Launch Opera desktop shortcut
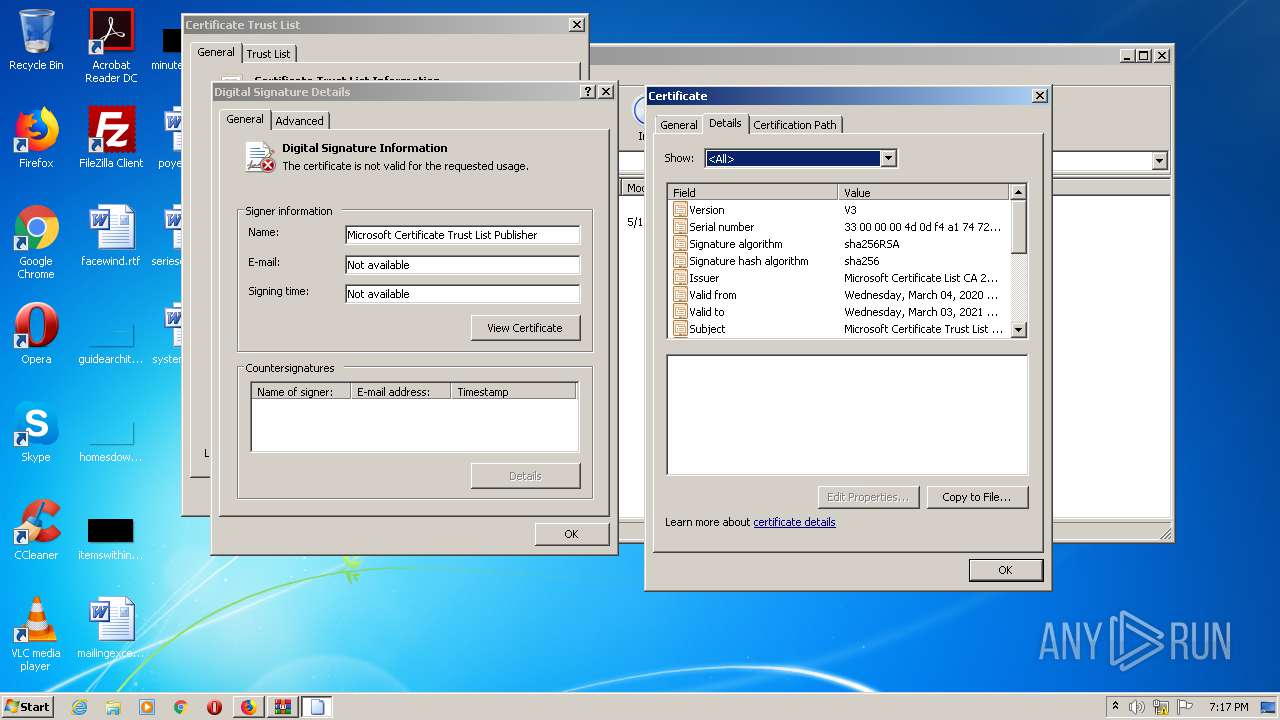The image size is (1280, 720). pos(36,334)
